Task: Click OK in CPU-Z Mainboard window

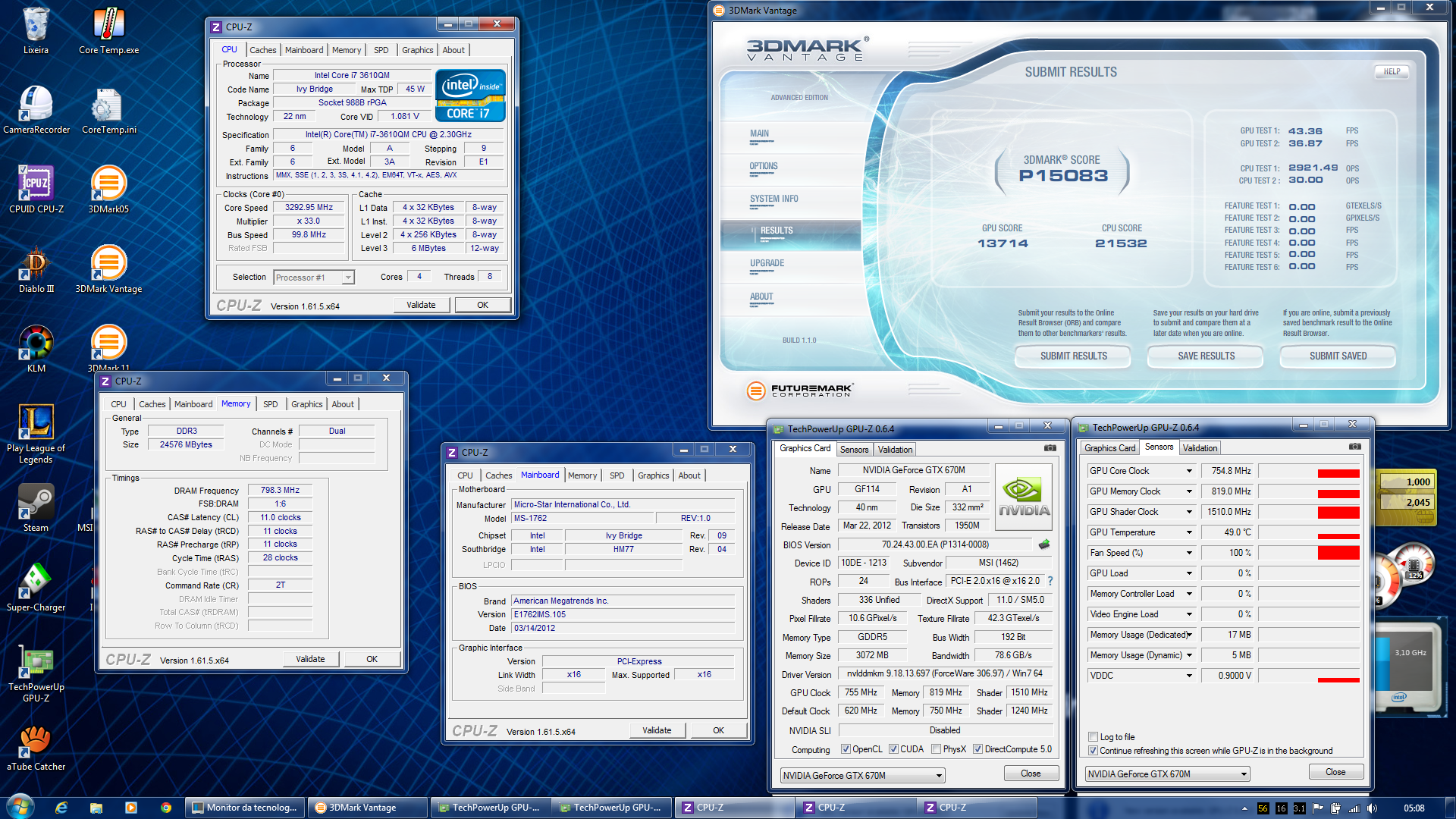Action: 718,730
